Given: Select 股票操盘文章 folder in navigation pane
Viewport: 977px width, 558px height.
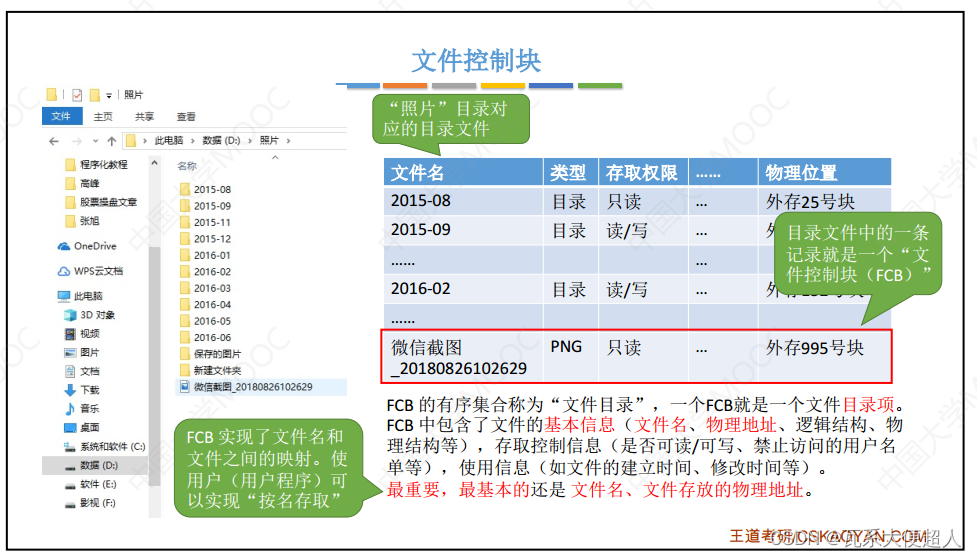Looking at the screenshot, I should (102, 202).
